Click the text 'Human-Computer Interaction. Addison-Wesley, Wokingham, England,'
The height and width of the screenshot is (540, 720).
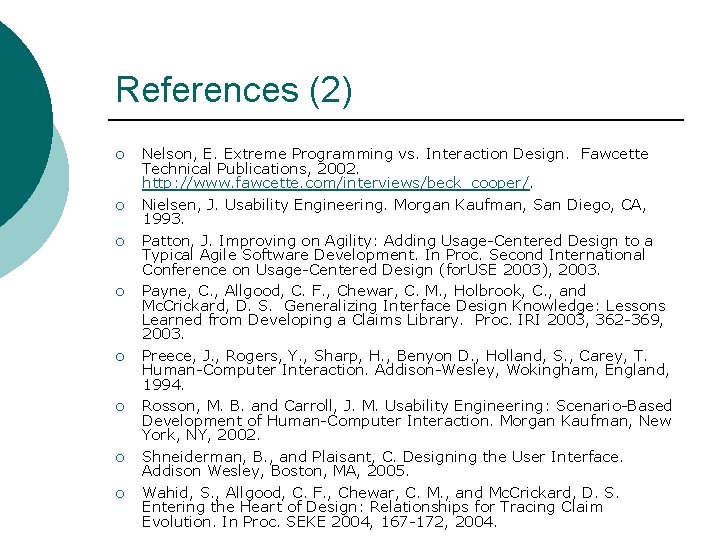click(x=405, y=370)
